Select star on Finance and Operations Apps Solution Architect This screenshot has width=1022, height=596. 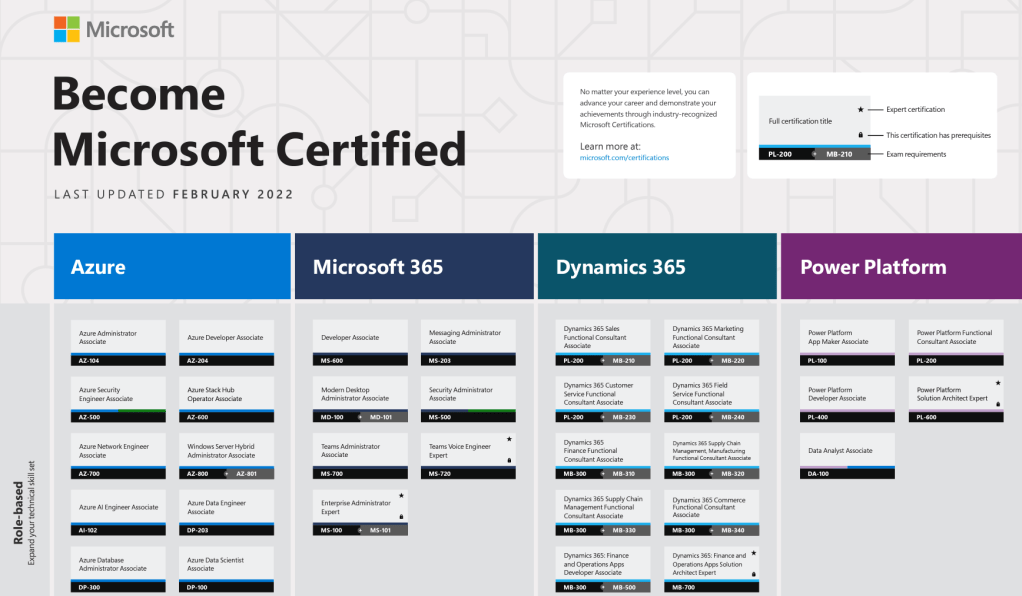click(754, 551)
